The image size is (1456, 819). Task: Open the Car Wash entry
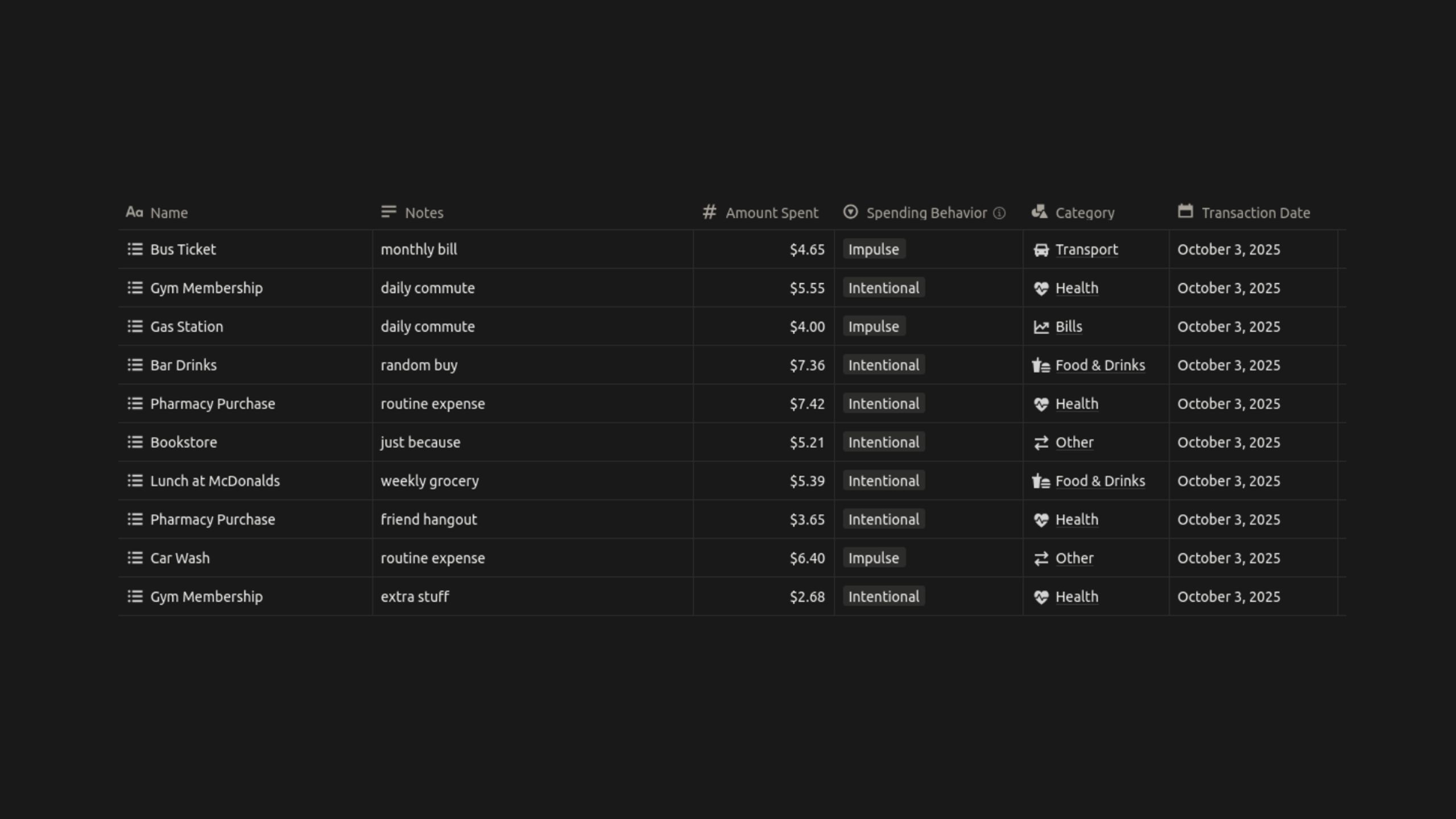pos(180,558)
